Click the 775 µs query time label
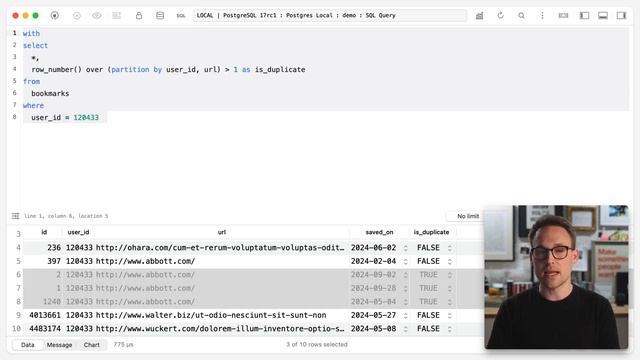 pos(123,344)
